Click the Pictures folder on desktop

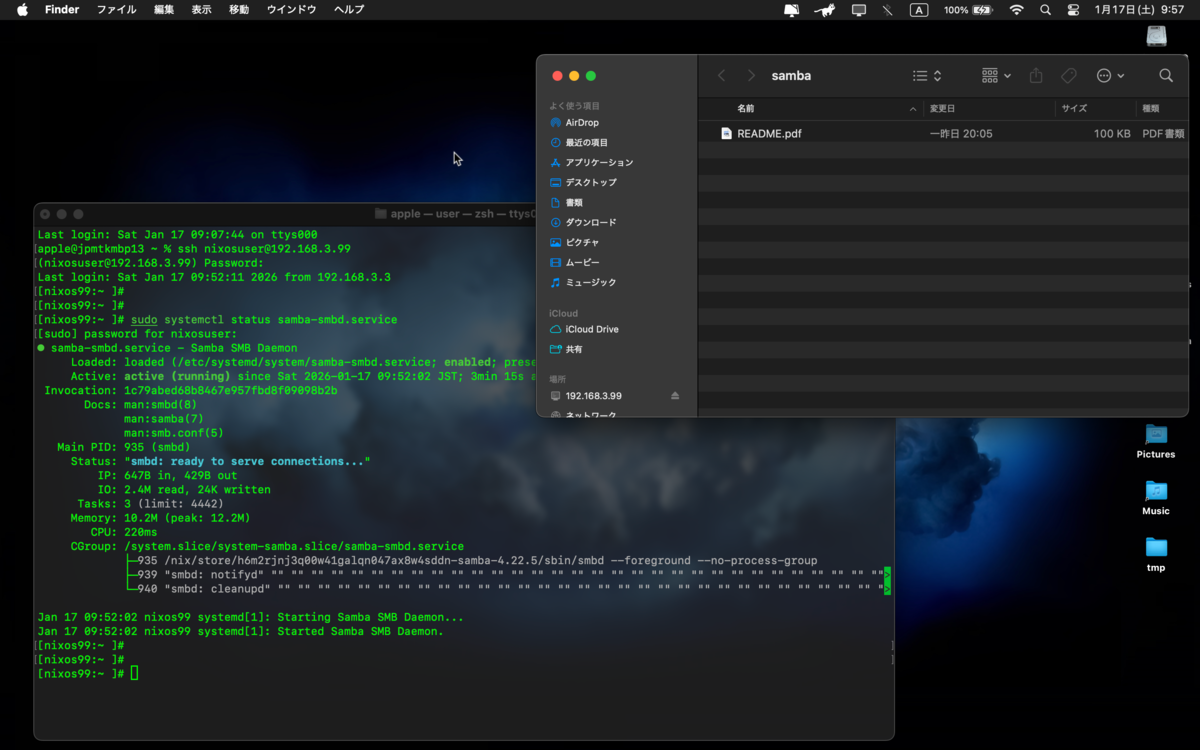tap(1156, 441)
